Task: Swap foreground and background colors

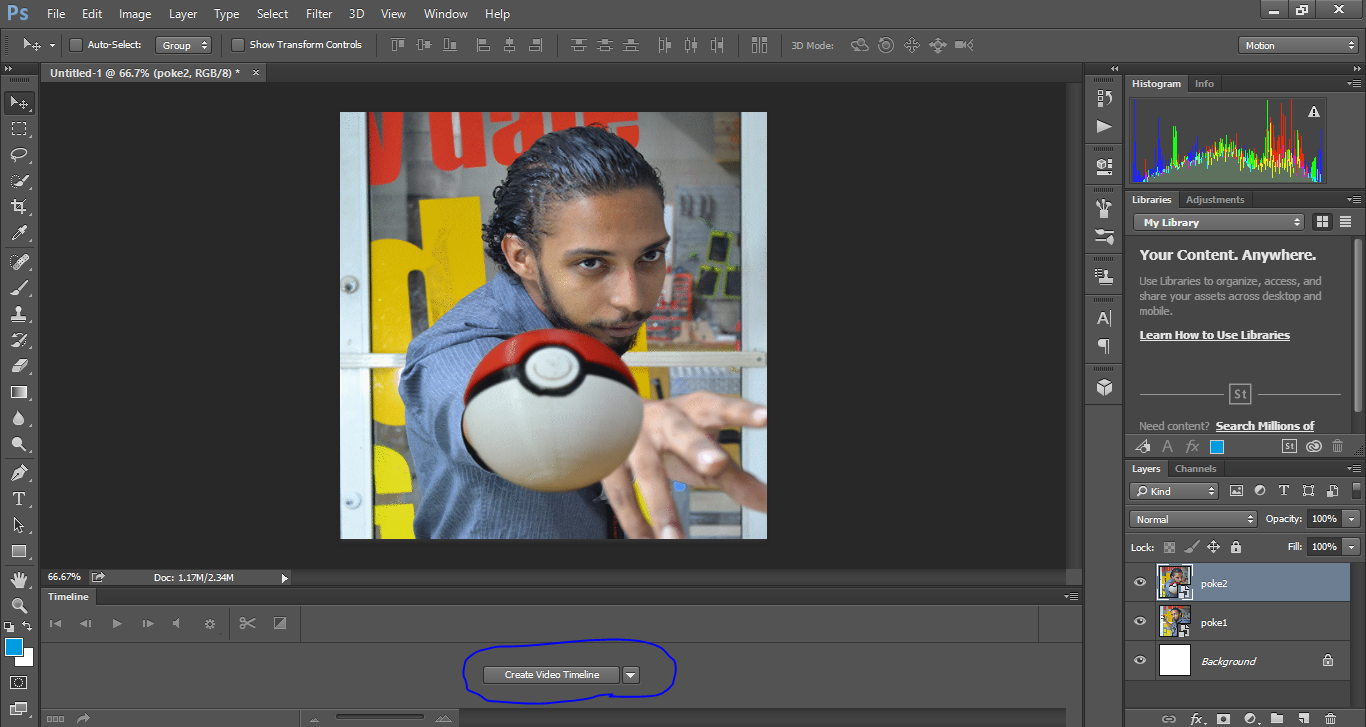Action: point(28,626)
